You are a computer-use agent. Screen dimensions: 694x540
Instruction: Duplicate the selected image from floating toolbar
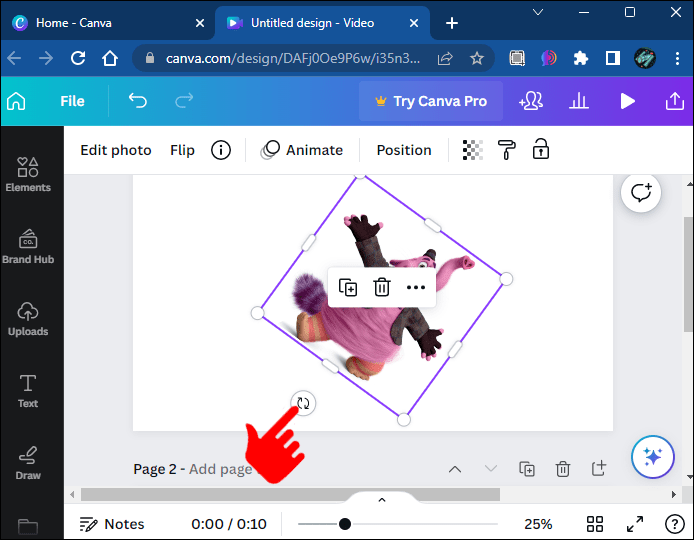coord(348,287)
